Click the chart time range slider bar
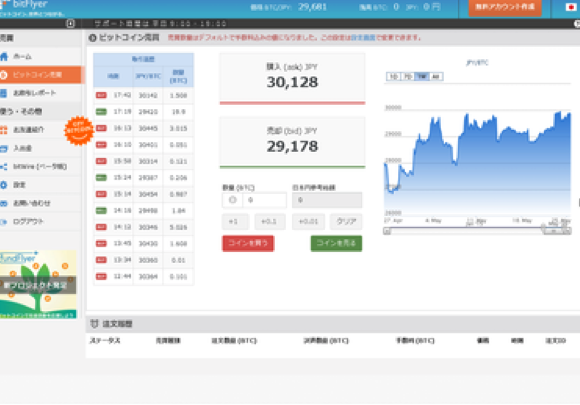Image resolution: width=580 pixels, height=405 pixels. (477, 231)
